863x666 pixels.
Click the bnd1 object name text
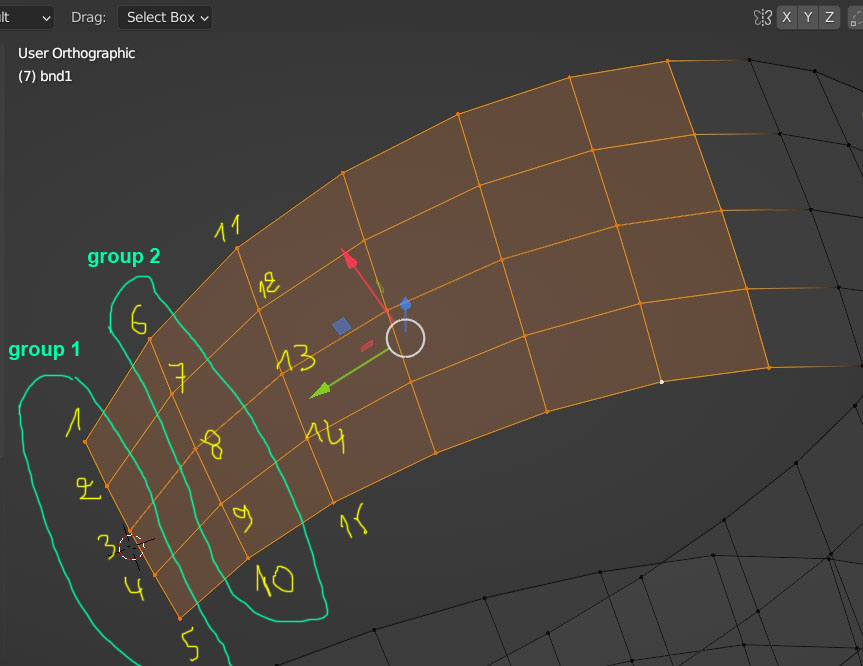point(44,75)
